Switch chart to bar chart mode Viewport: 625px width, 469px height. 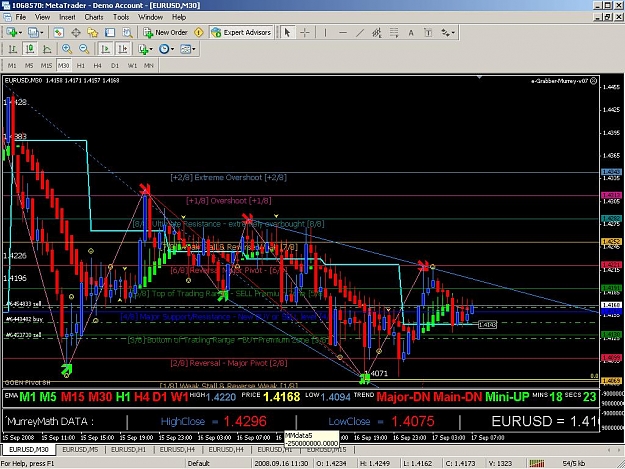click(12, 49)
